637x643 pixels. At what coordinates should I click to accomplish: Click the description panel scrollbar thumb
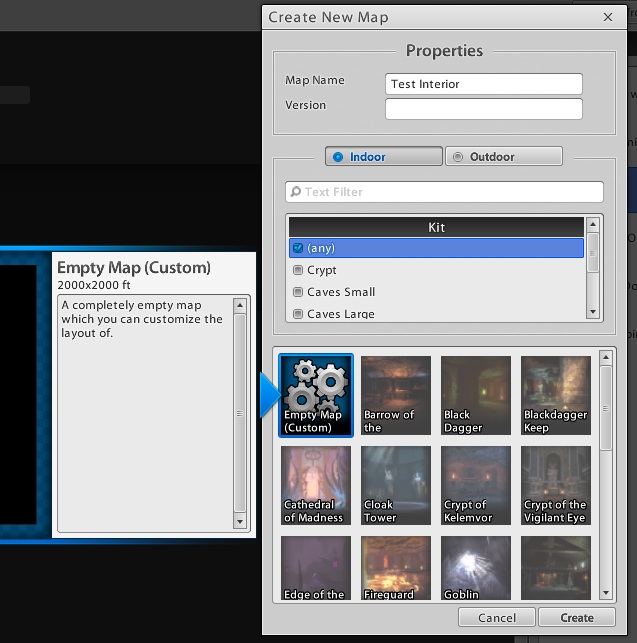[240, 413]
